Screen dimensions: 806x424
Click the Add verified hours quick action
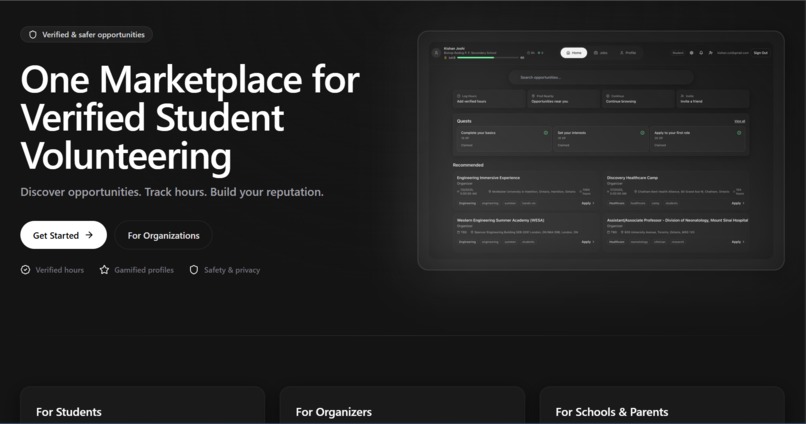click(489, 99)
